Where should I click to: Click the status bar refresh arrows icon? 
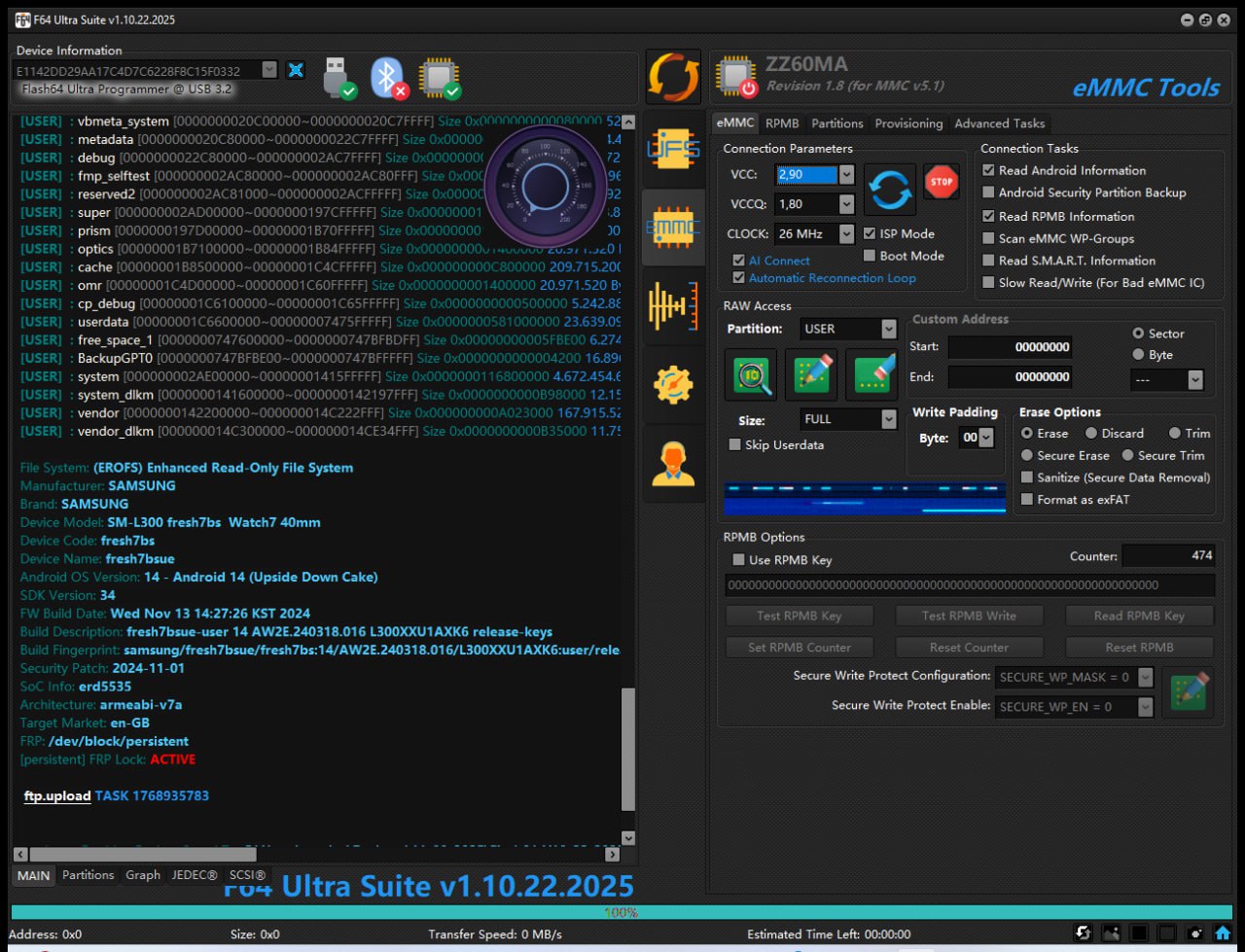(1083, 933)
